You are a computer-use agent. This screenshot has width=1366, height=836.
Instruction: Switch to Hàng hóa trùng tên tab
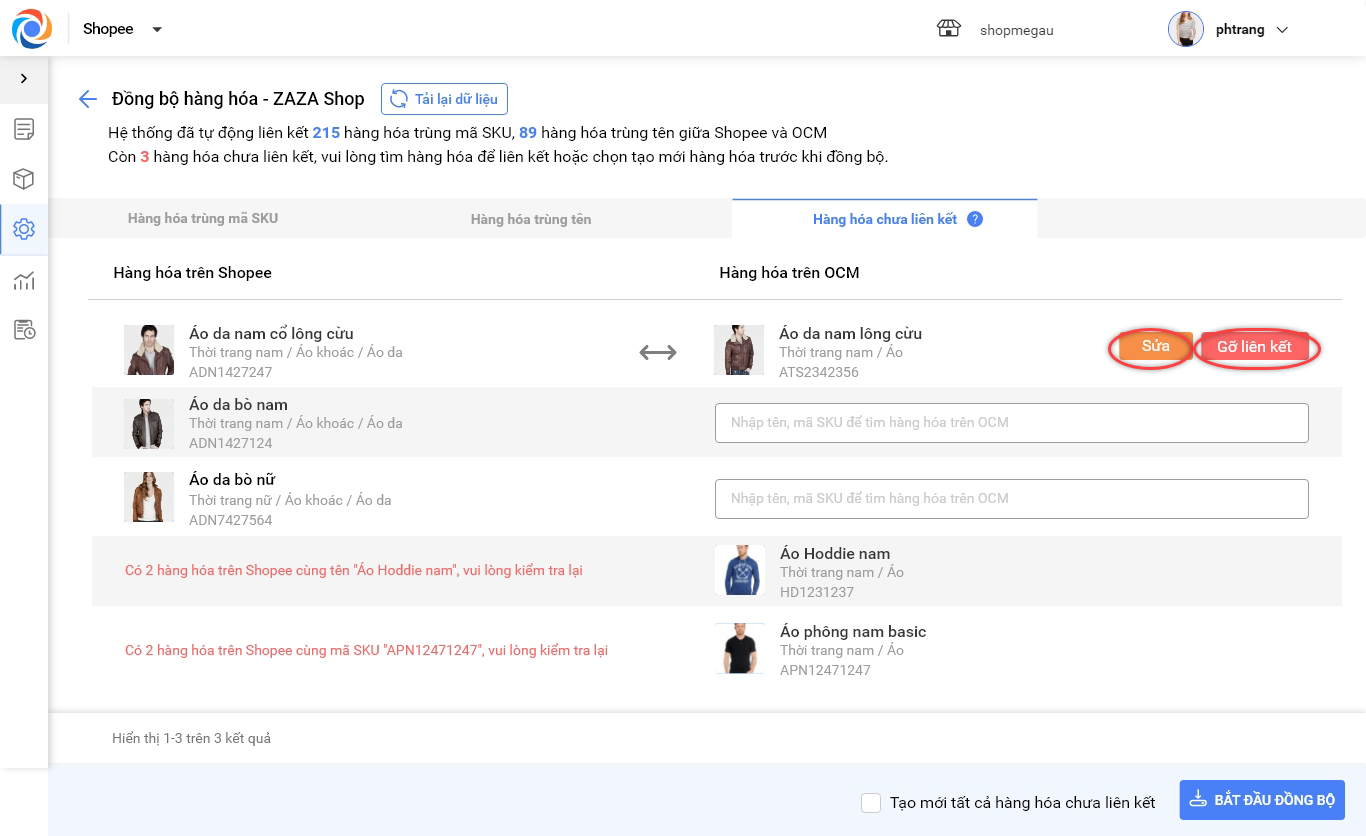click(531, 219)
